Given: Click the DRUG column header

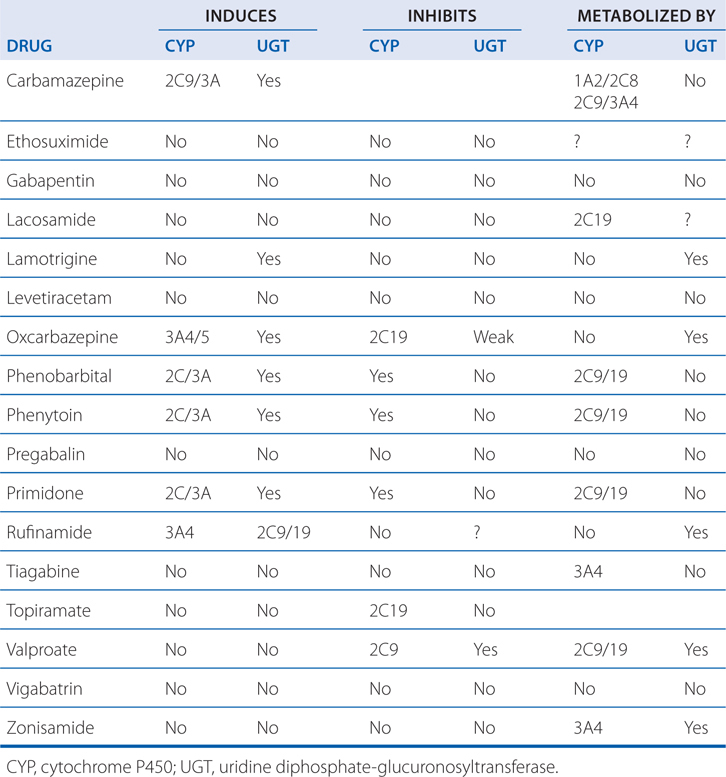Looking at the screenshot, I should [29, 46].
